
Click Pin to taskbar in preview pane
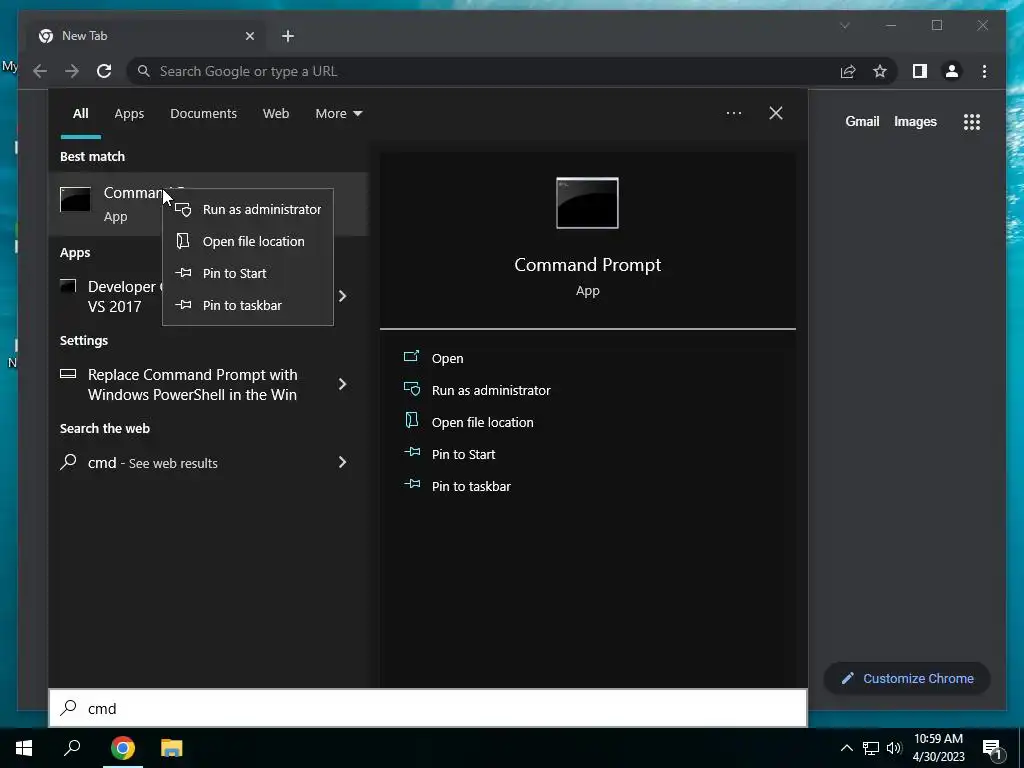(471, 487)
